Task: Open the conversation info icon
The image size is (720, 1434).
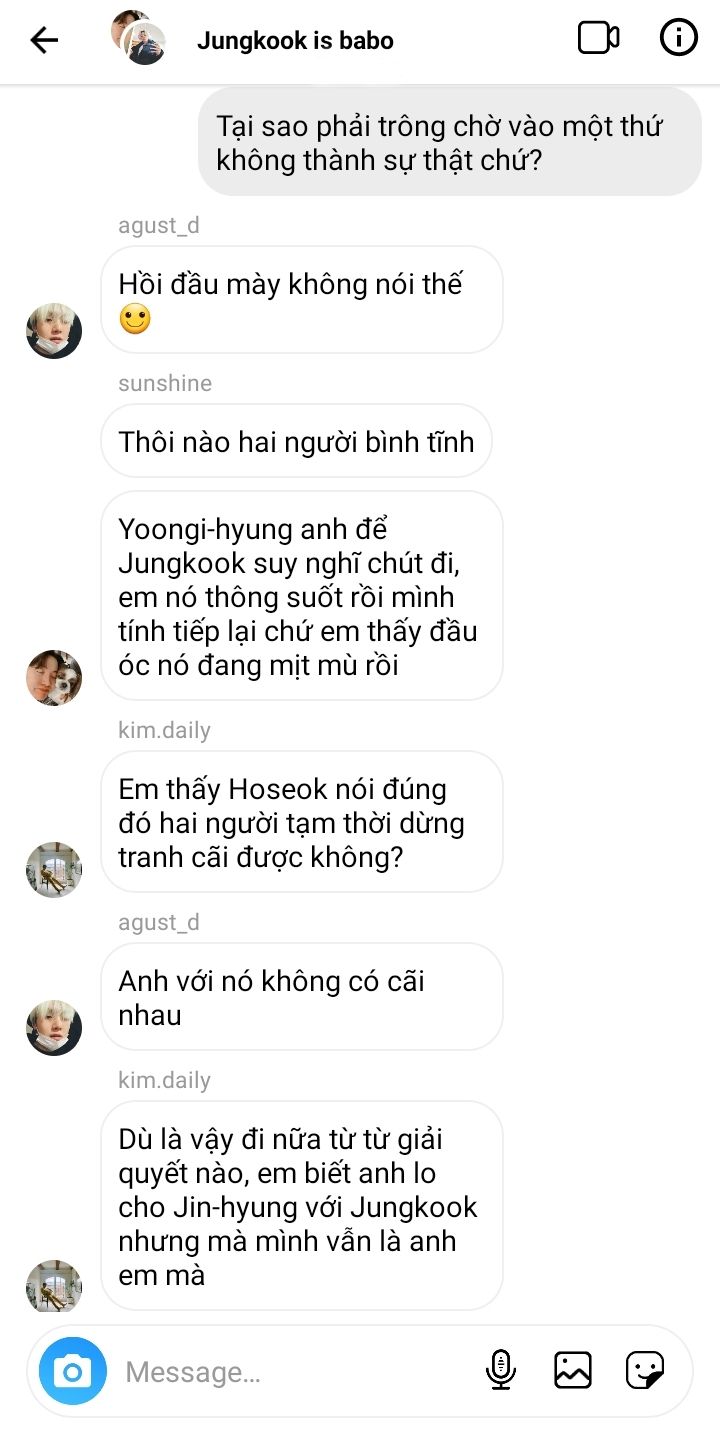Action: tap(679, 39)
